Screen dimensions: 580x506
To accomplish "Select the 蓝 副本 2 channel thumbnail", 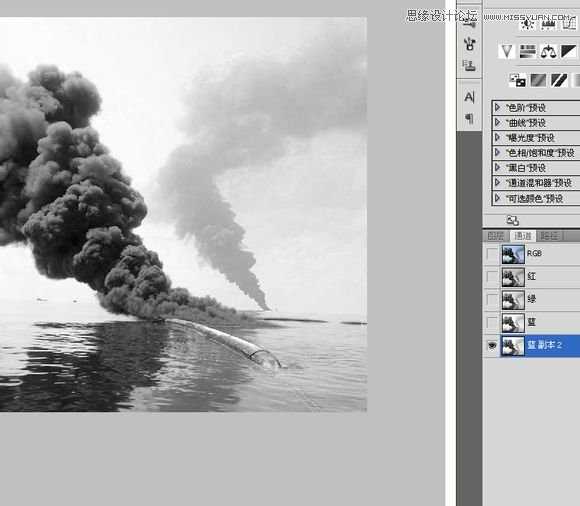I will tap(513, 345).
